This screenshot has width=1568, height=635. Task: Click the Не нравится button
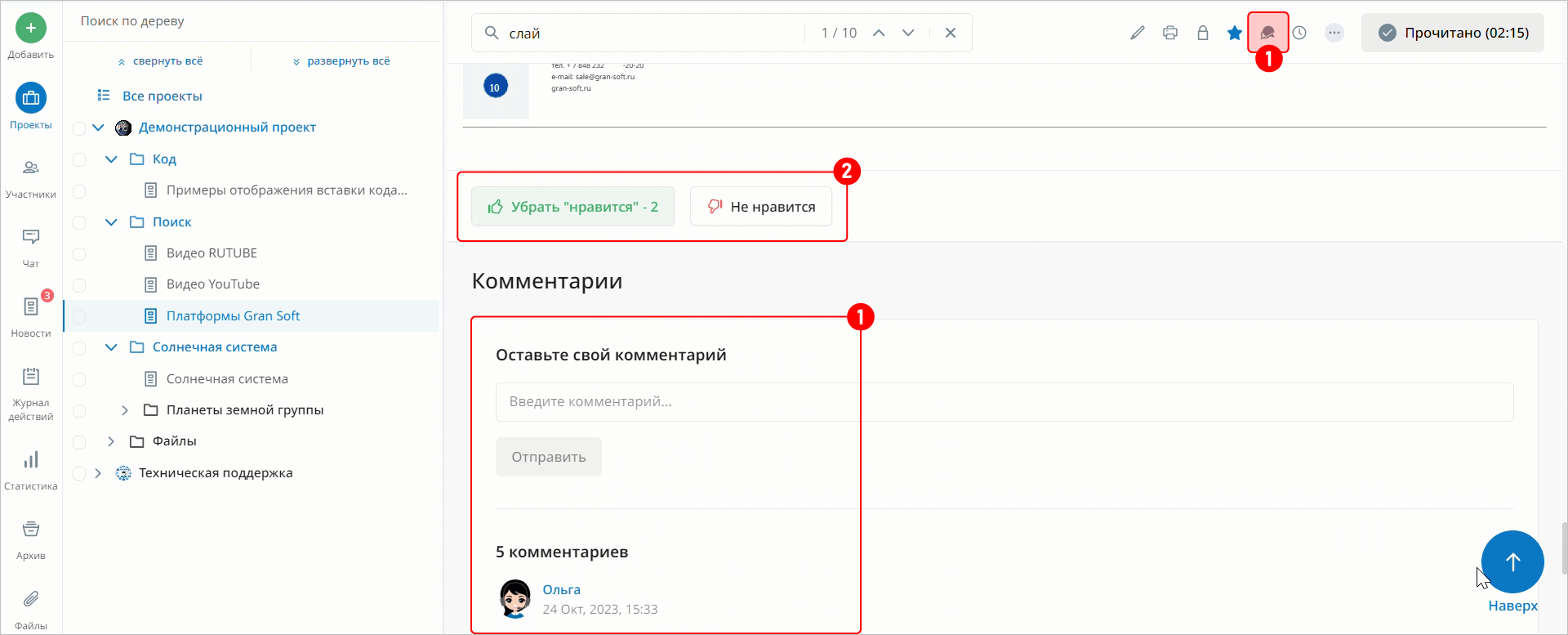coord(761,207)
